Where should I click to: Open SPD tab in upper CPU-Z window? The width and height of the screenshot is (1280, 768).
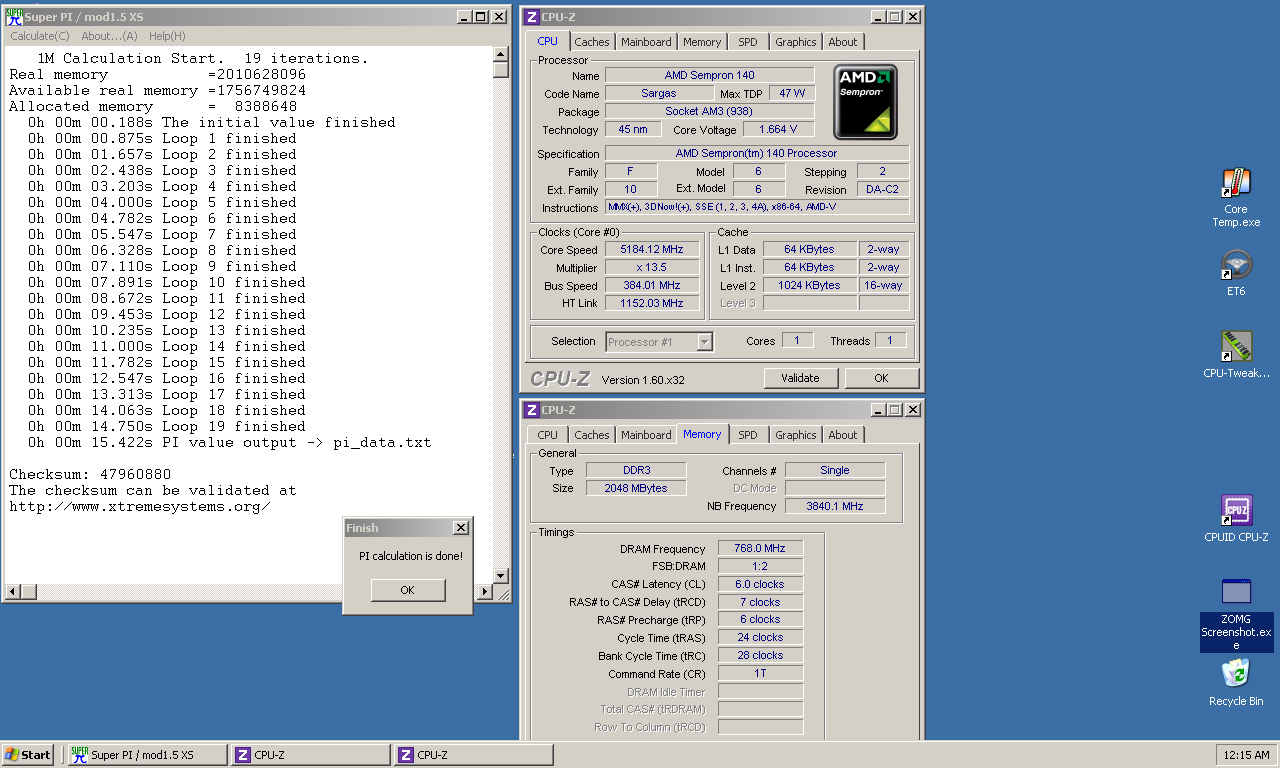click(748, 42)
